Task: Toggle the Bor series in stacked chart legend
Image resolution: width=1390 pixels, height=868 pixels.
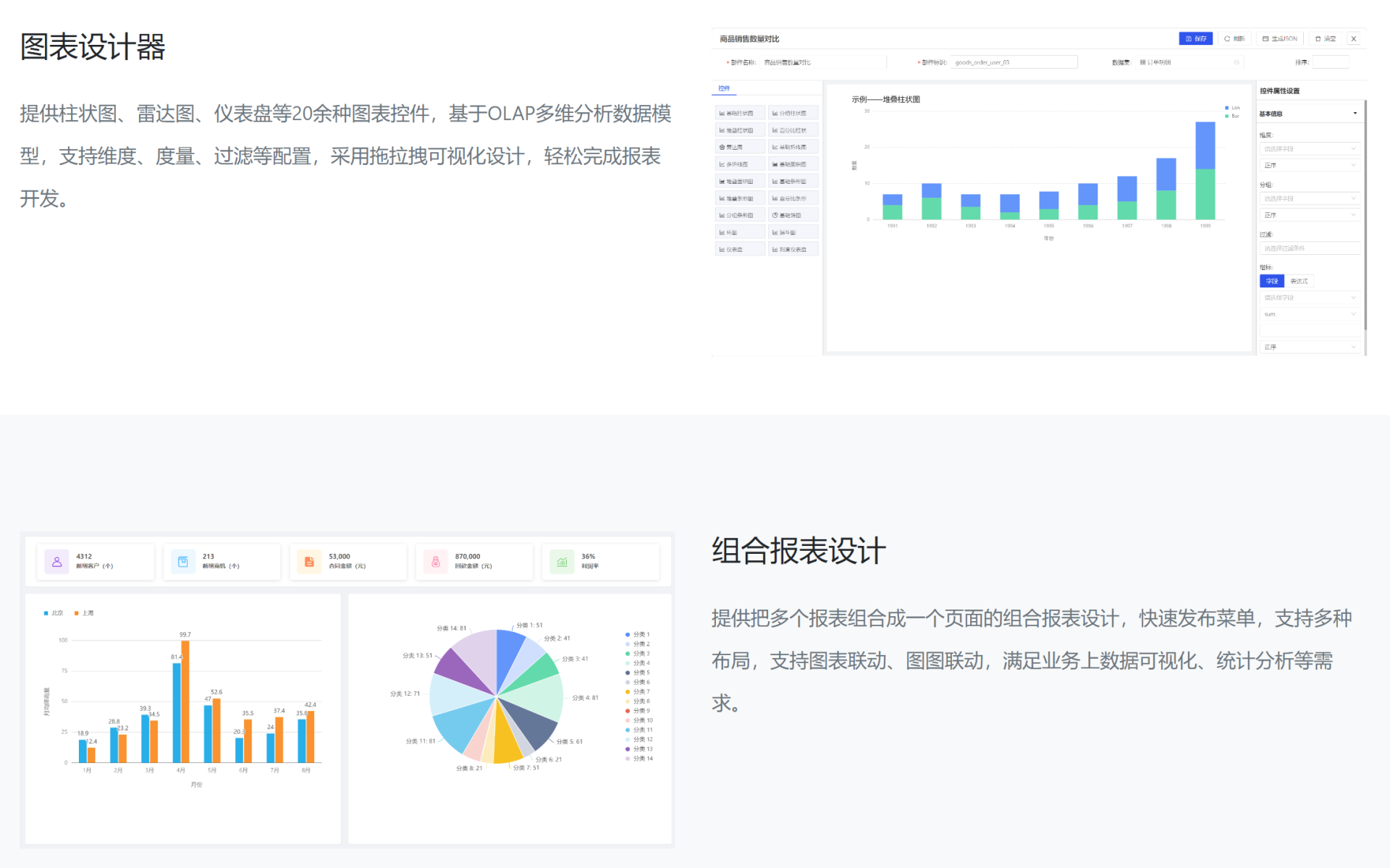Action: tap(1232, 116)
